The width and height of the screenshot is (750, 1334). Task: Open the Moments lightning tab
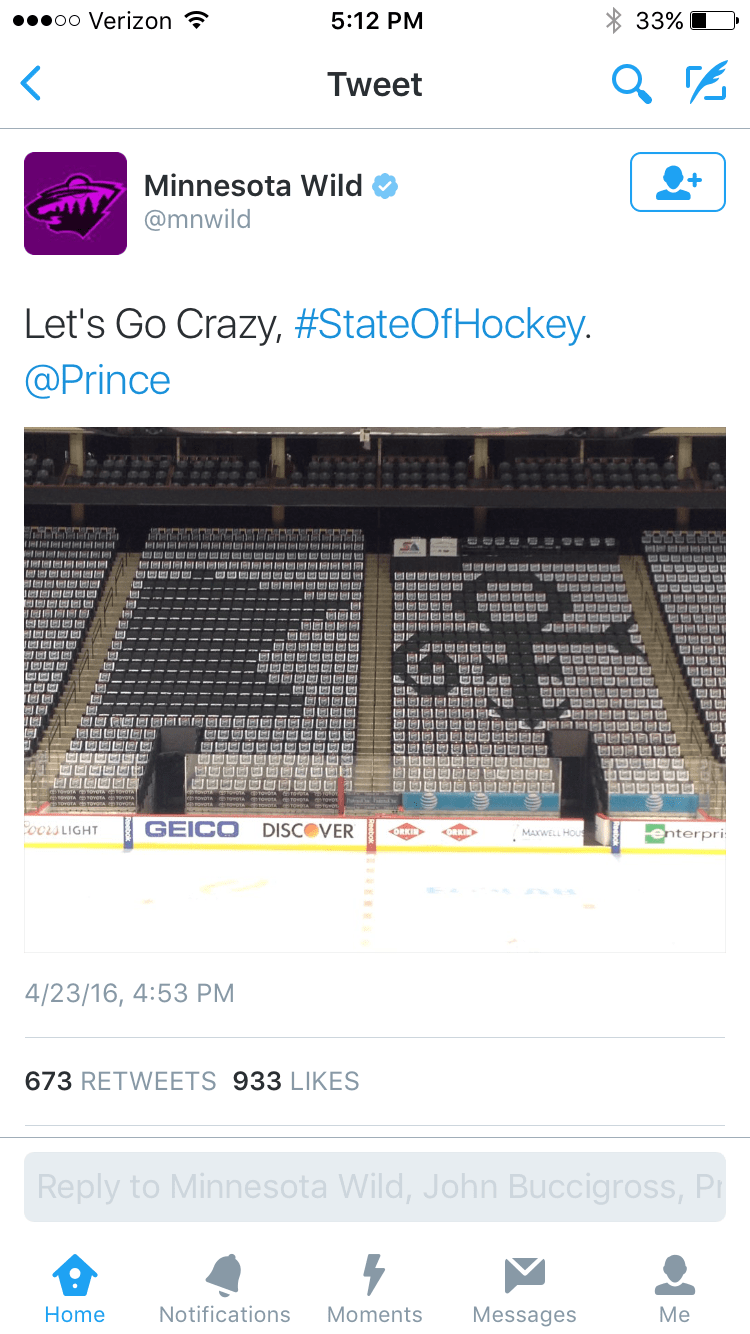[375, 1288]
